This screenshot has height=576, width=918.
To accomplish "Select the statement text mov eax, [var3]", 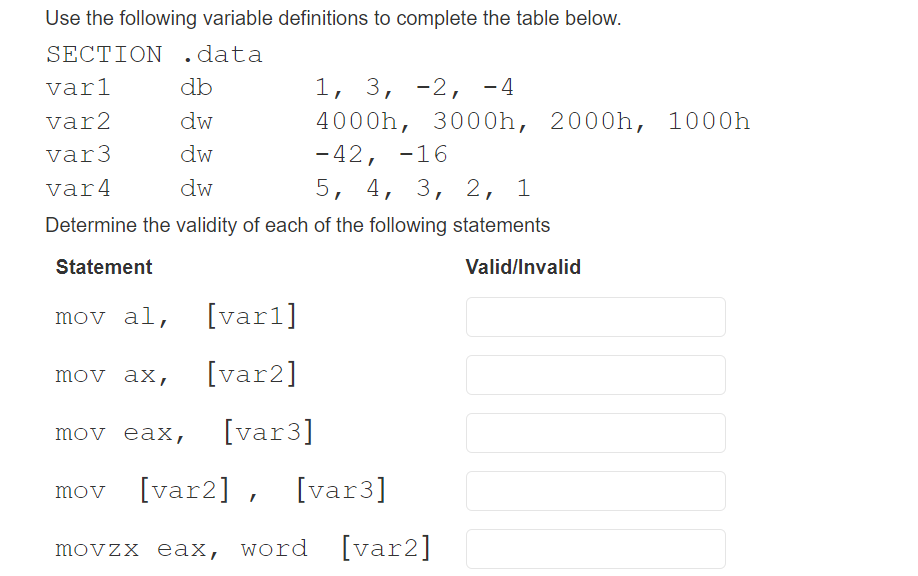I will [185, 432].
